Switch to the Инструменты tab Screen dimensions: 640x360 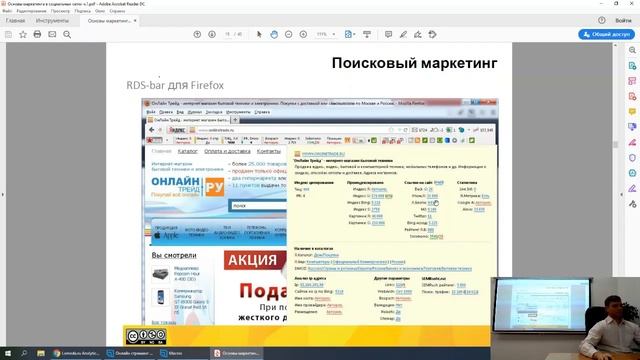pos(52,20)
